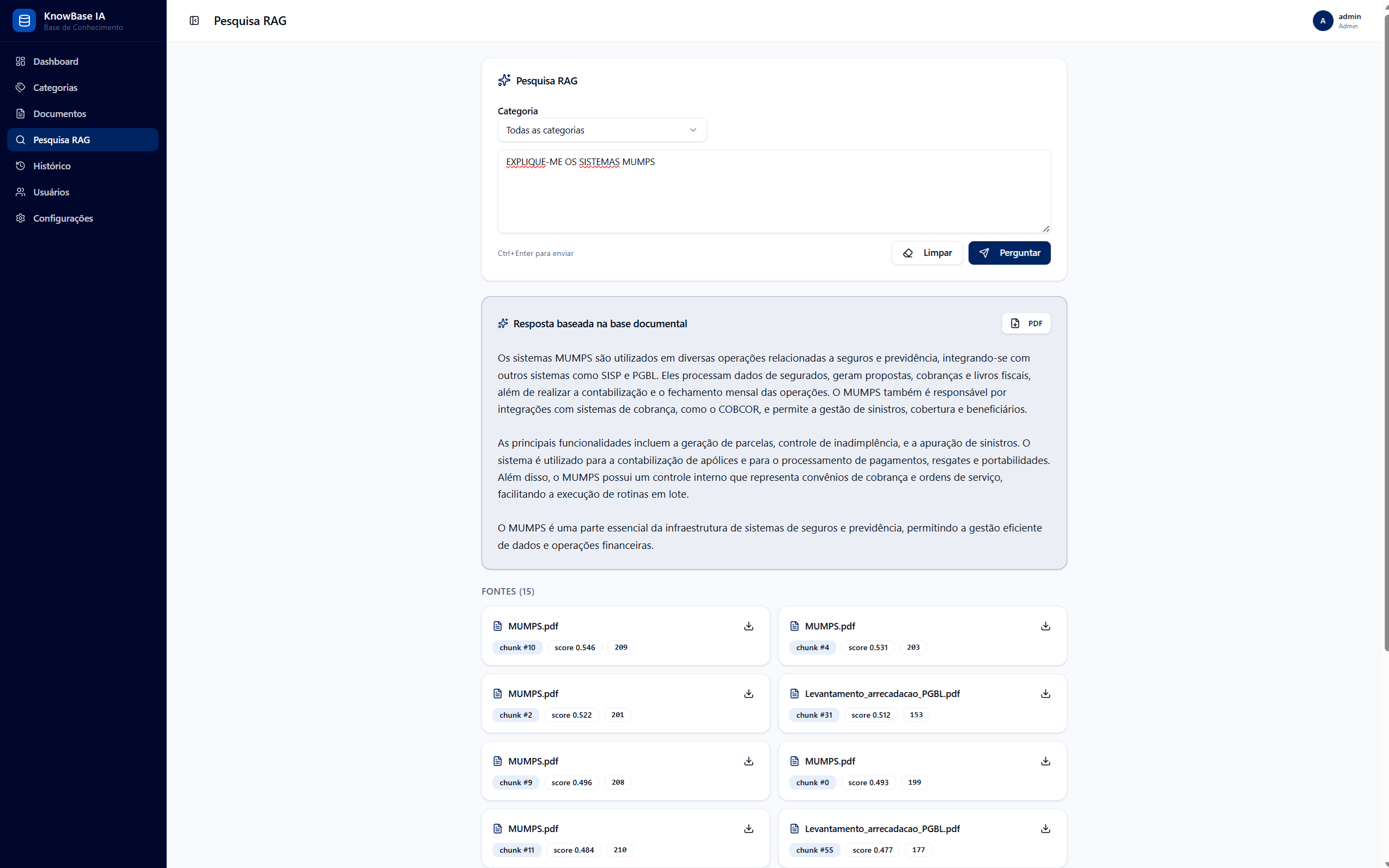Viewport: 1389px width, 868px height.
Task: Export the answer as PDF
Action: pos(1026,324)
